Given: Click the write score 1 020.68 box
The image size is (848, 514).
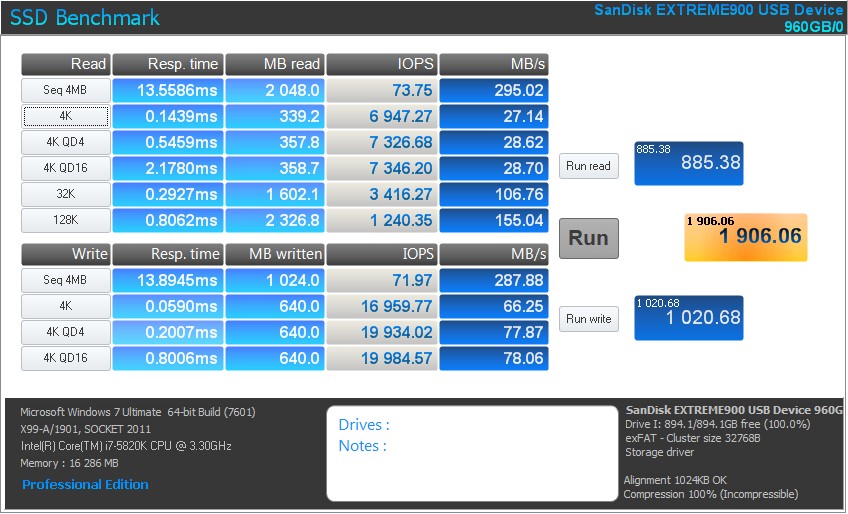Looking at the screenshot, I should [x=688, y=317].
